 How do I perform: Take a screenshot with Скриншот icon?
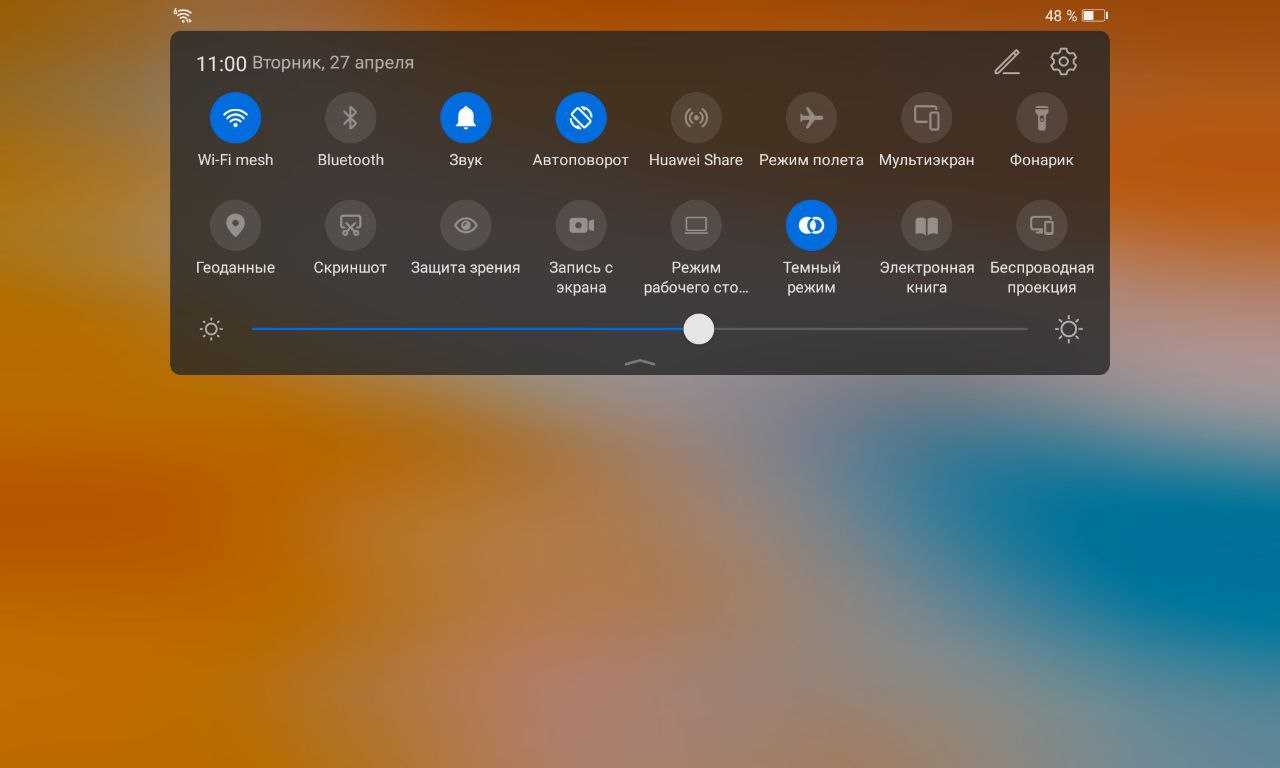[350, 226]
